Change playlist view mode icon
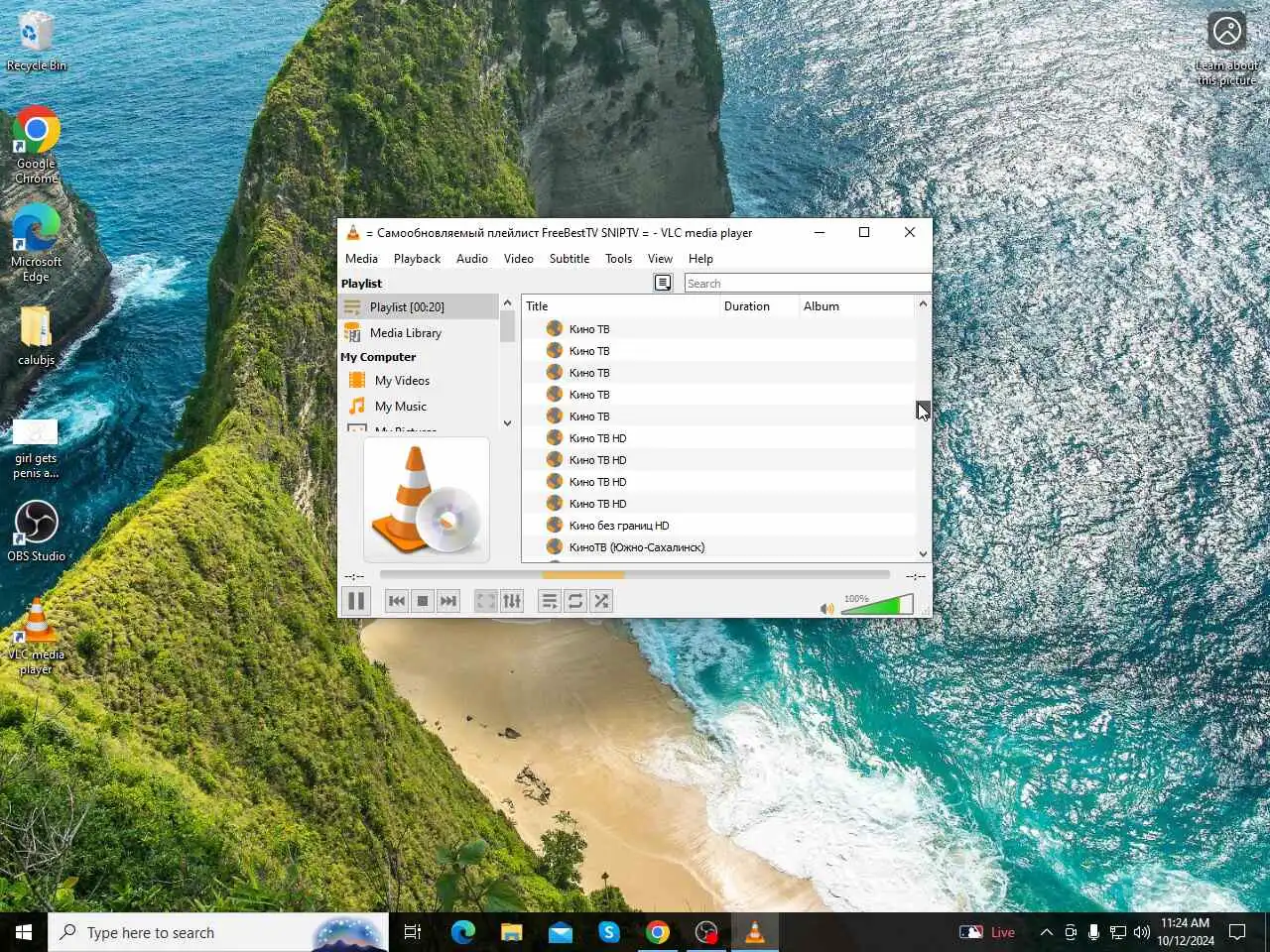This screenshot has width=1270, height=952. tap(664, 284)
